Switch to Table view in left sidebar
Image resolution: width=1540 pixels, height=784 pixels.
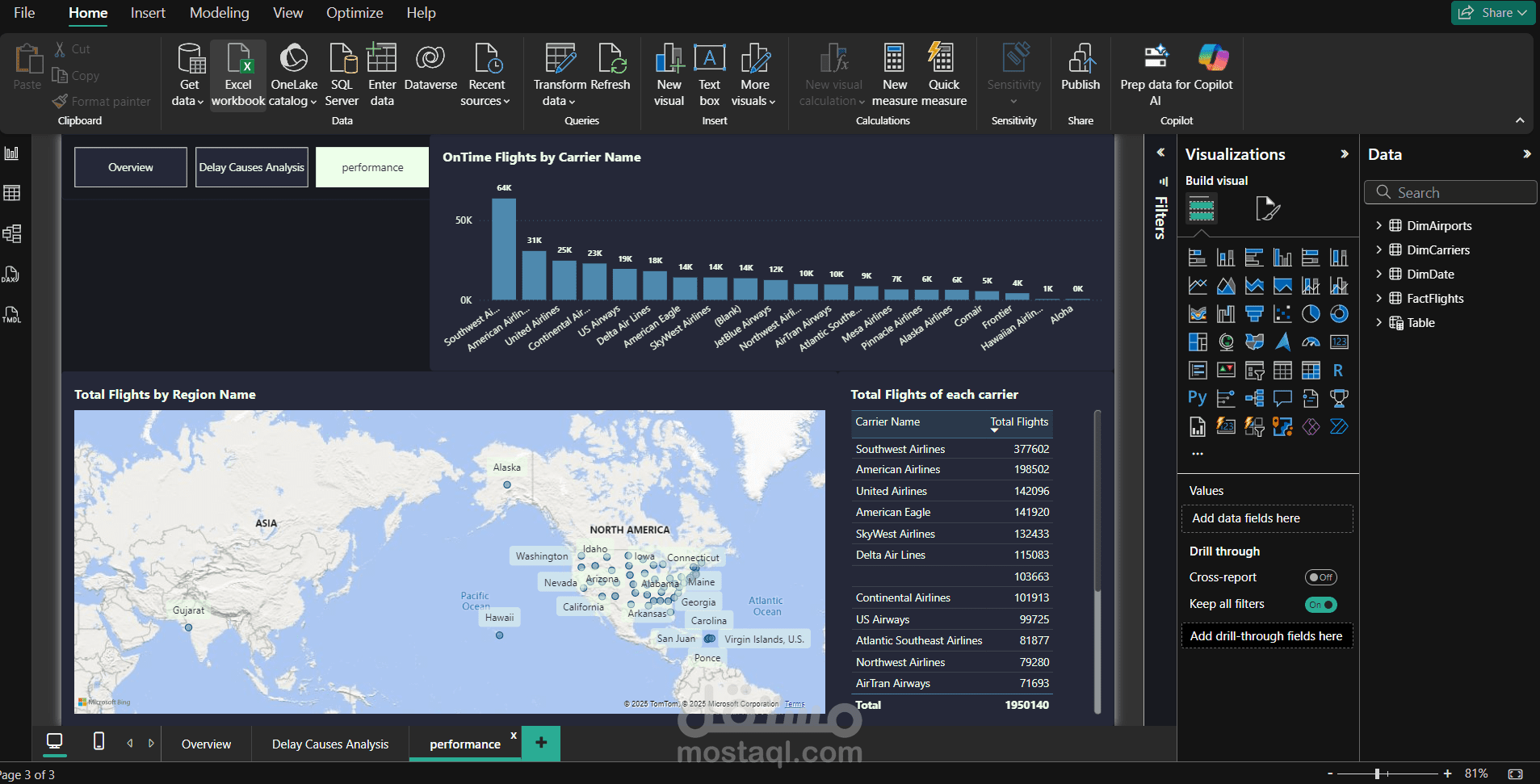[12, 193]
